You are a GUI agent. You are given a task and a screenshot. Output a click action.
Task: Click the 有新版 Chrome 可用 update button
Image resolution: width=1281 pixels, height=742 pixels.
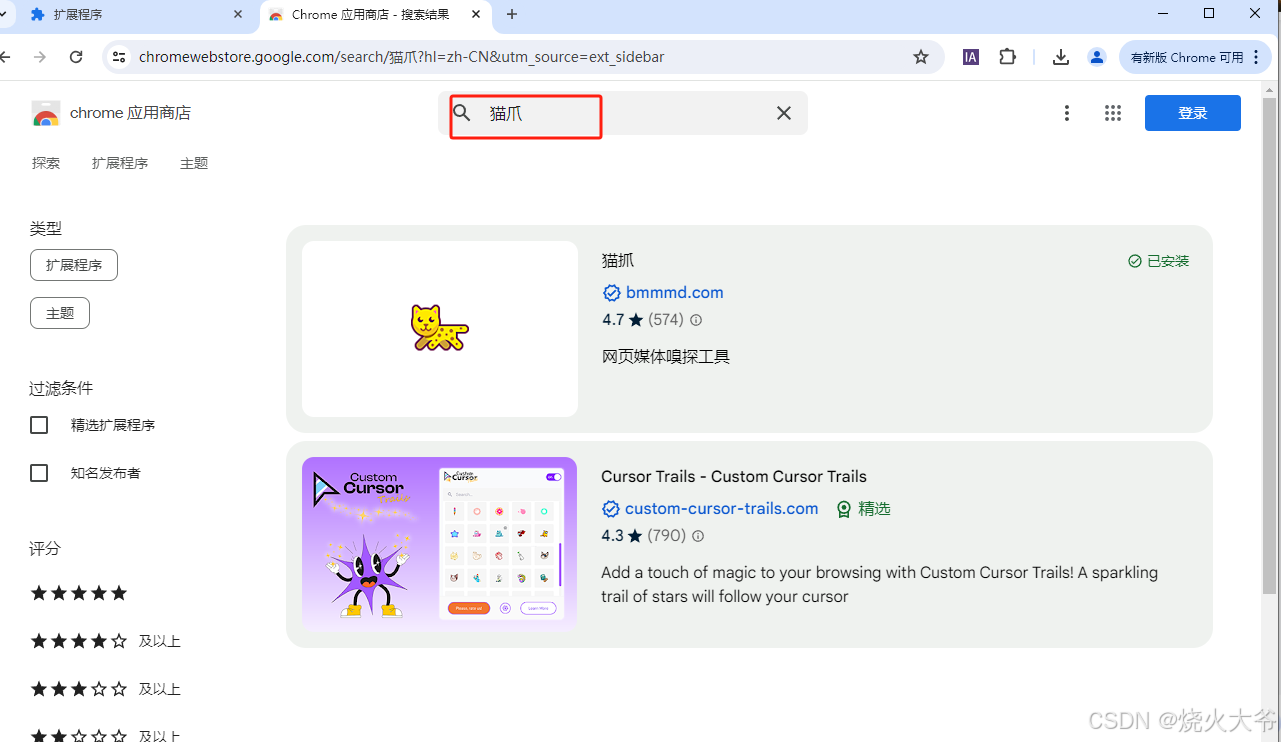(1196, 57)
